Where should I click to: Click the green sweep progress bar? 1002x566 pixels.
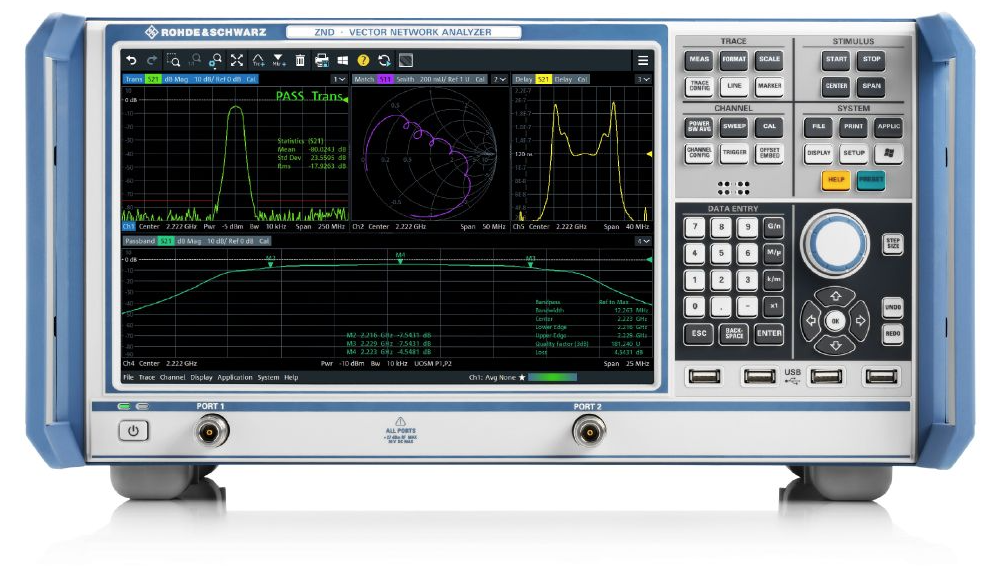point(552,378)
